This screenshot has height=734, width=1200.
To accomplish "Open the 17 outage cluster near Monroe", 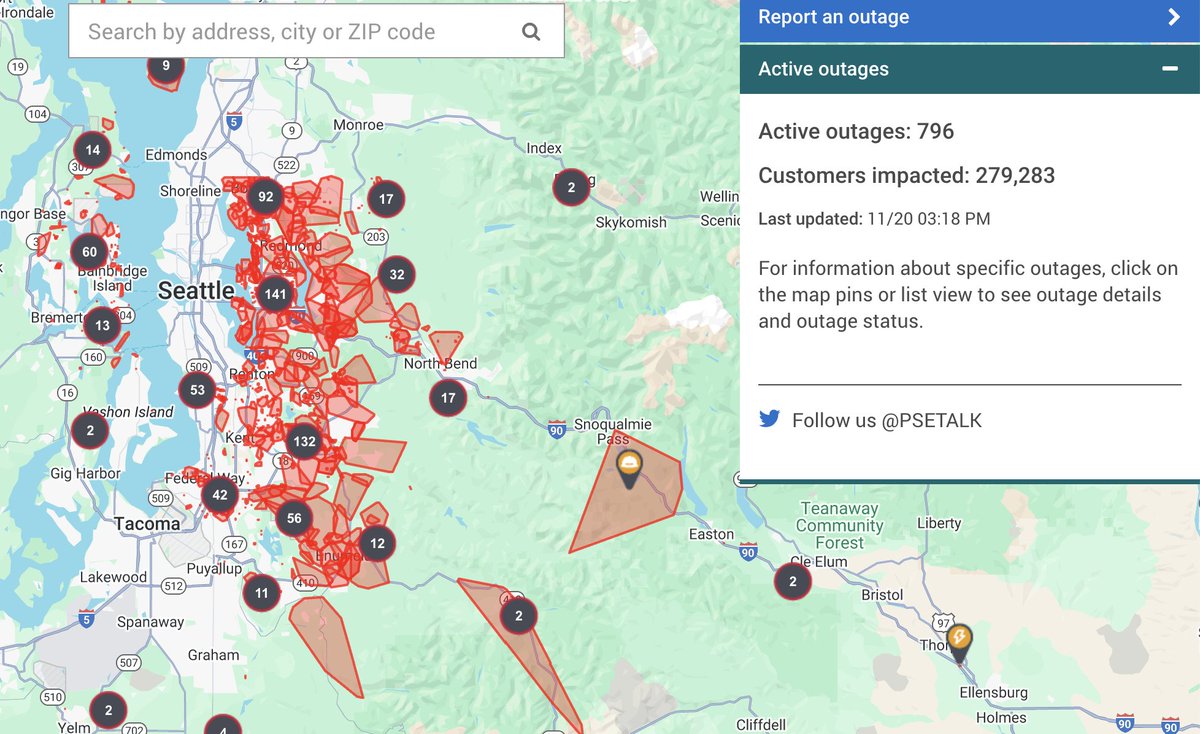I will coord(386,199).
